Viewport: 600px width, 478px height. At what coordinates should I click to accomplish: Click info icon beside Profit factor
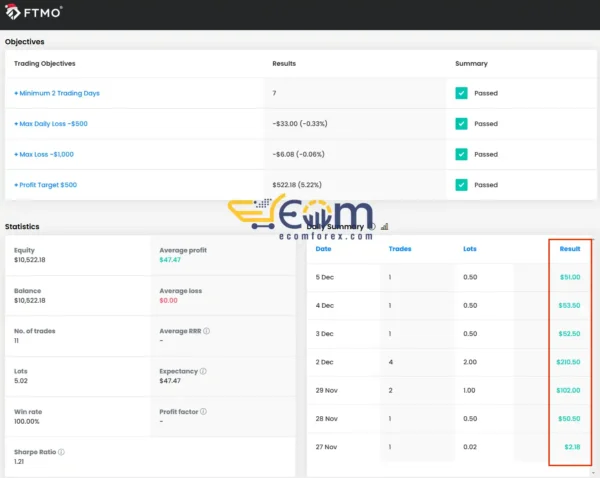(205, 411)
